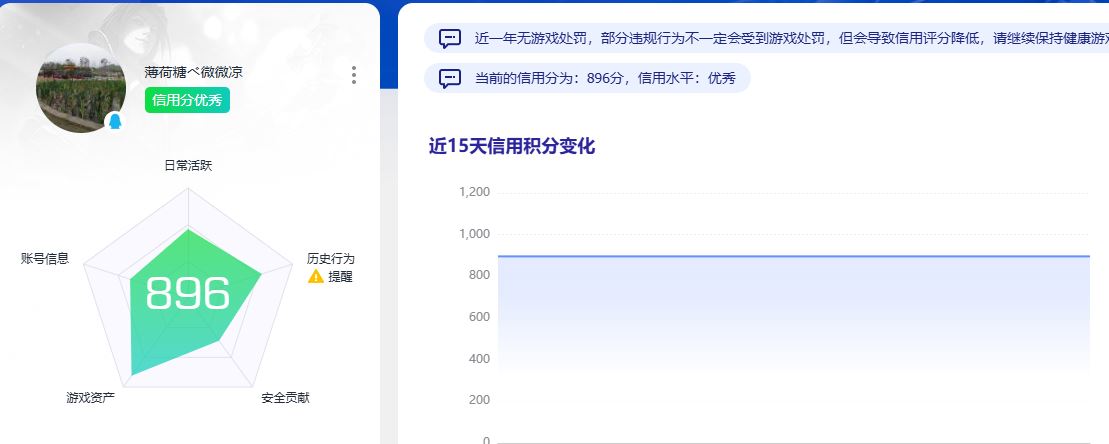Image resolution: width=1109 pixels, height=444 pixels.
Task: Click the green 信用分优秀 badge
Action: (x=187, y=101)
